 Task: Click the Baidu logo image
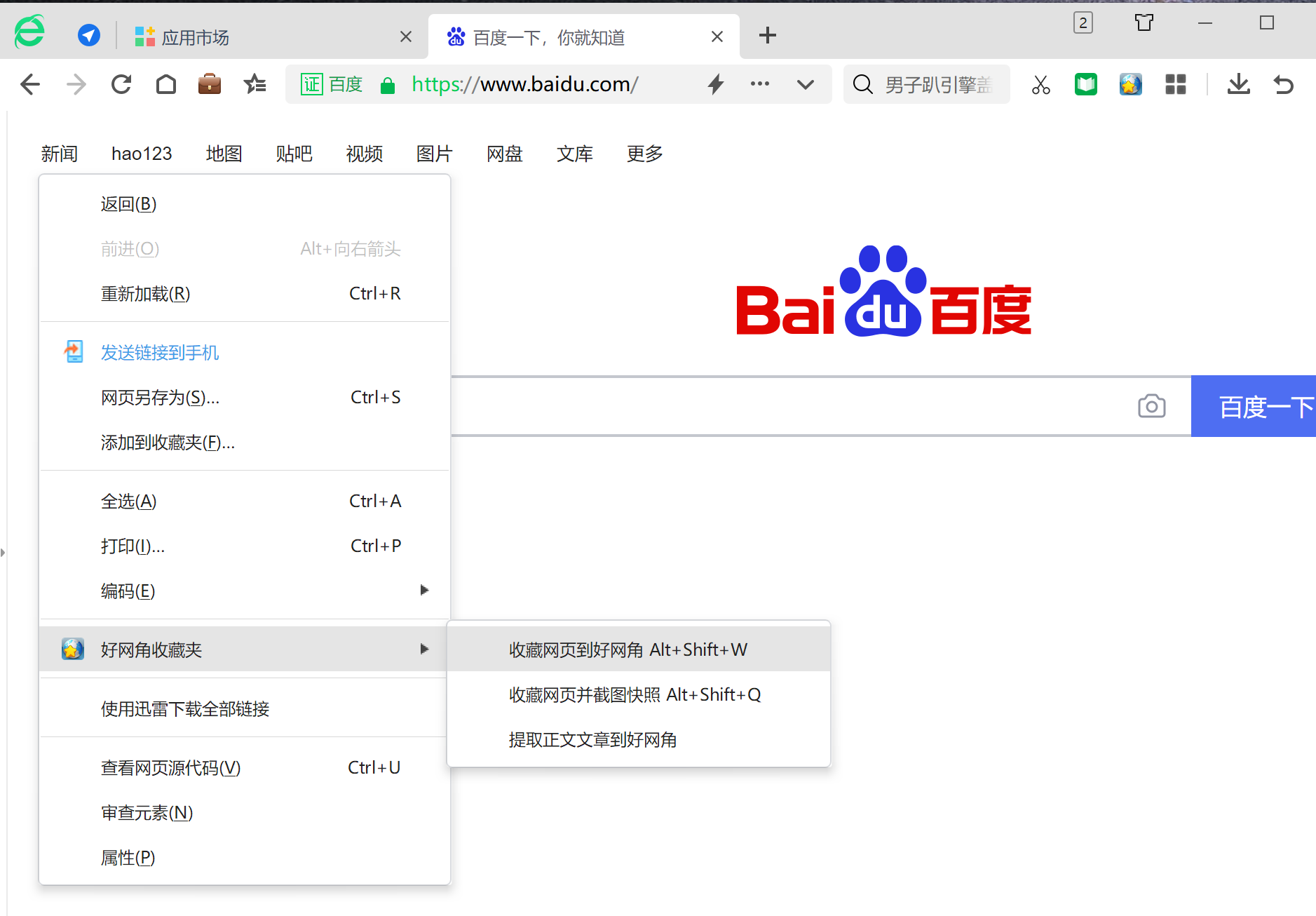point(883,291)
